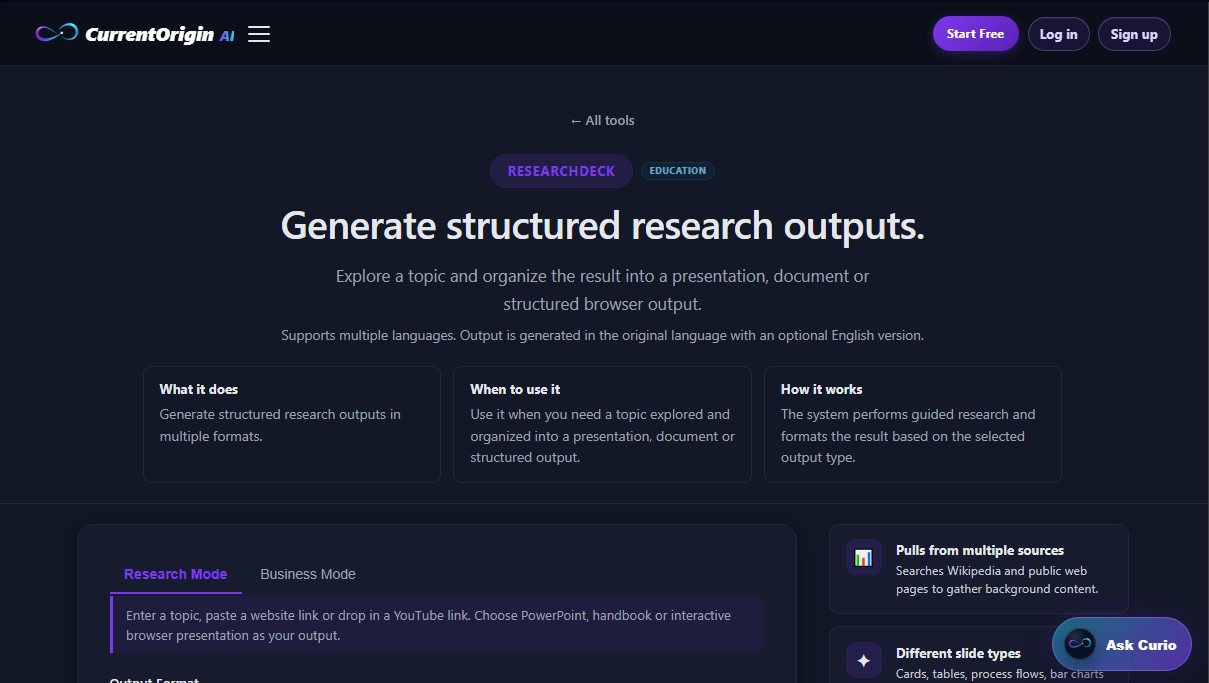Go back via All tools link
Image resolution: width=1209 pixels, height=683 pixels.
(x=602, y=120)
